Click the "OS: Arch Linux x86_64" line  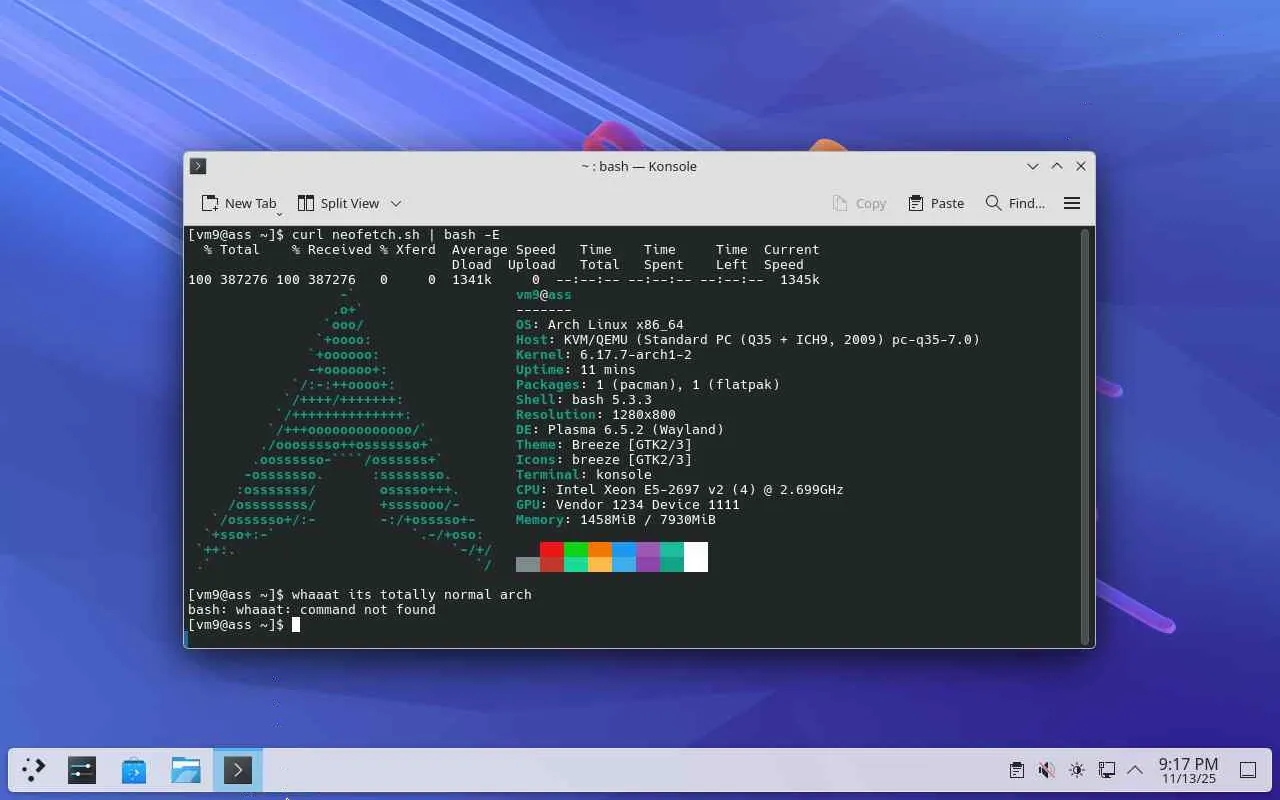click(600, 325)
